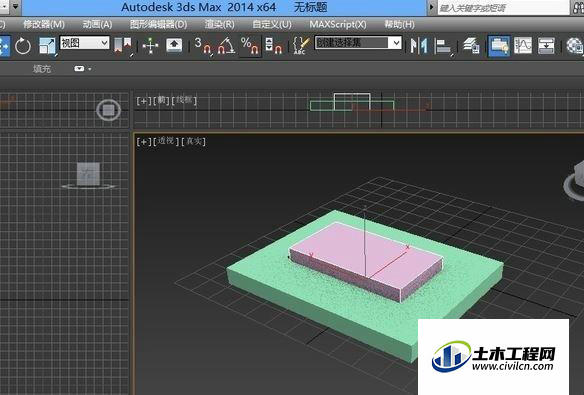Open the MAXScript(X) menu
The image size is (584, 395).
pos(338,25)
